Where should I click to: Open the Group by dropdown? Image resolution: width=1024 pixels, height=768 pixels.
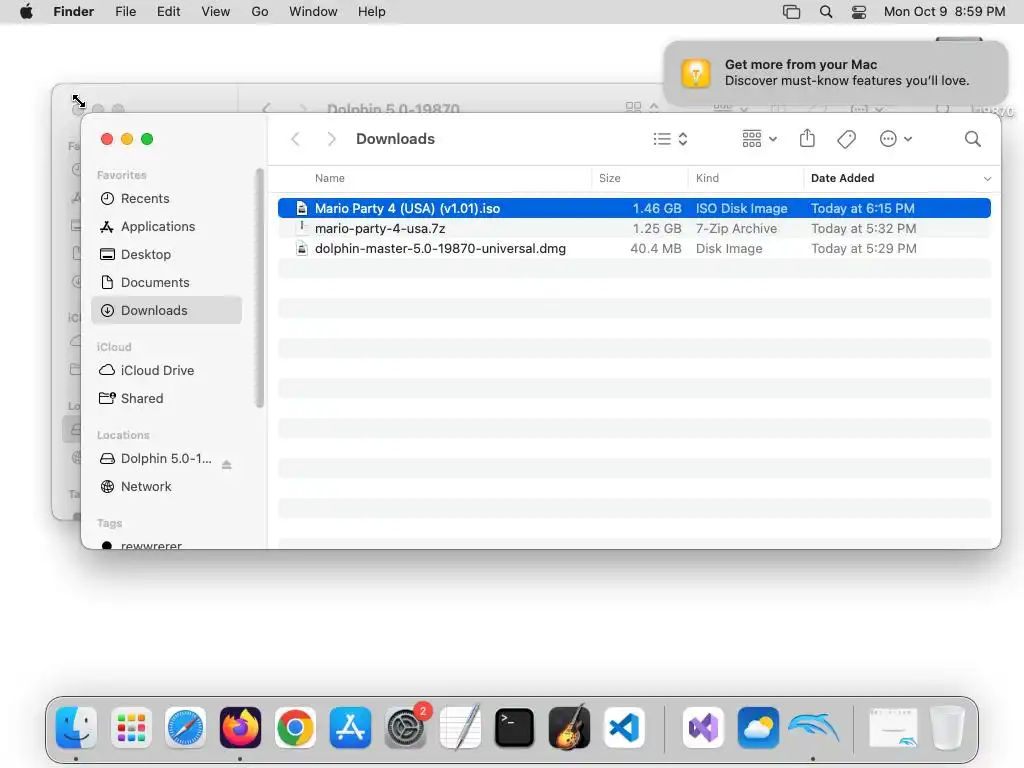pyautogui.click(x=760, y=138)
